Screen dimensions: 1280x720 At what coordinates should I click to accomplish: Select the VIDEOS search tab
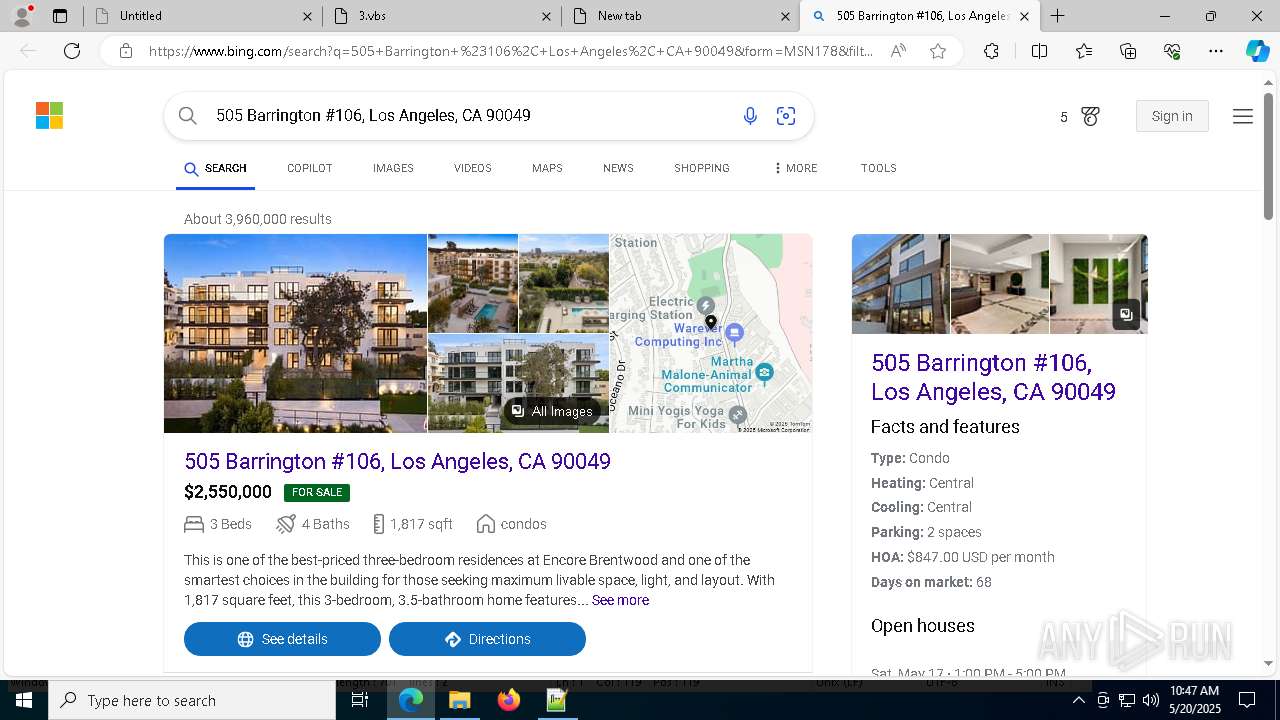tap(472, 168)
